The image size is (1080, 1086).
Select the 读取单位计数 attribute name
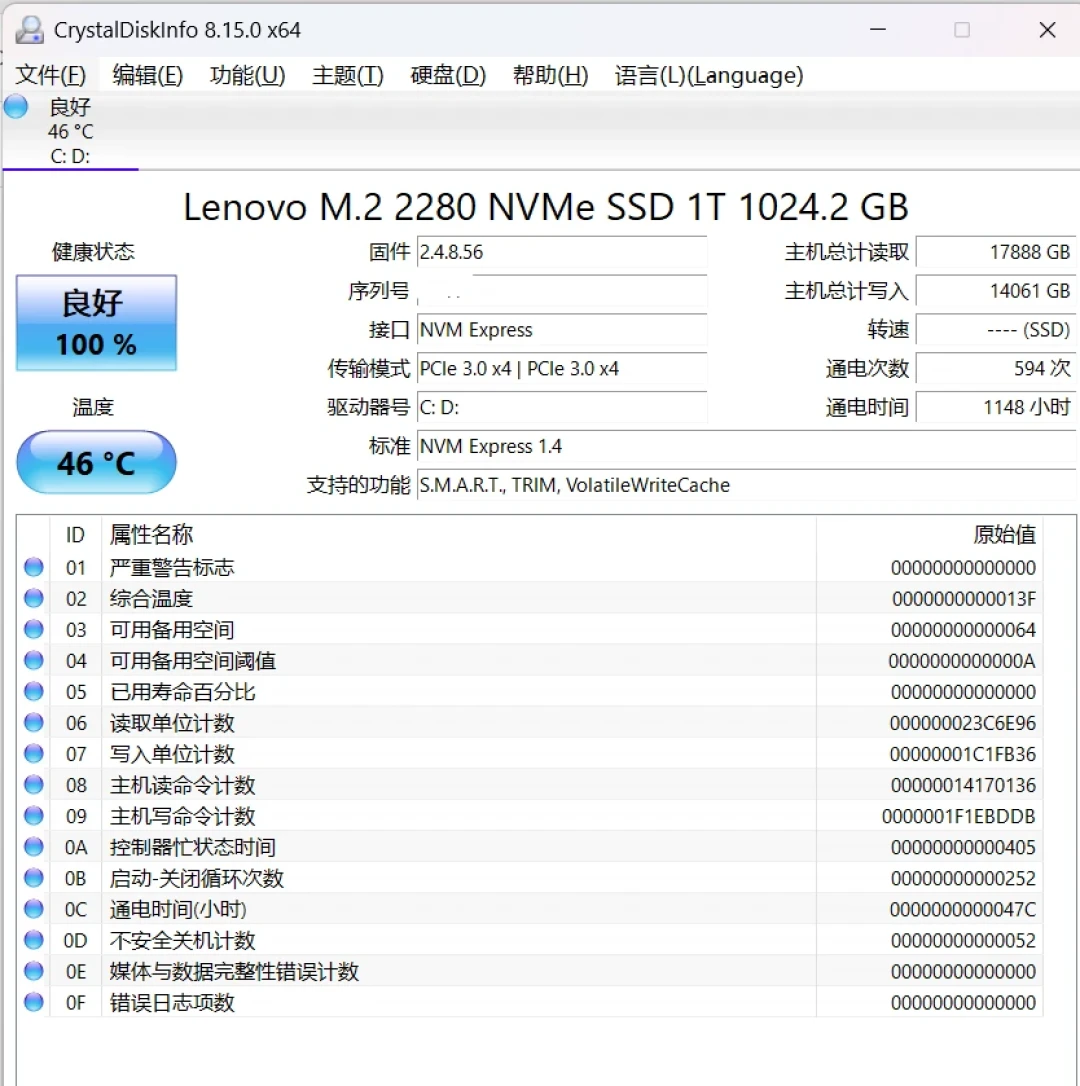point(172,723)
